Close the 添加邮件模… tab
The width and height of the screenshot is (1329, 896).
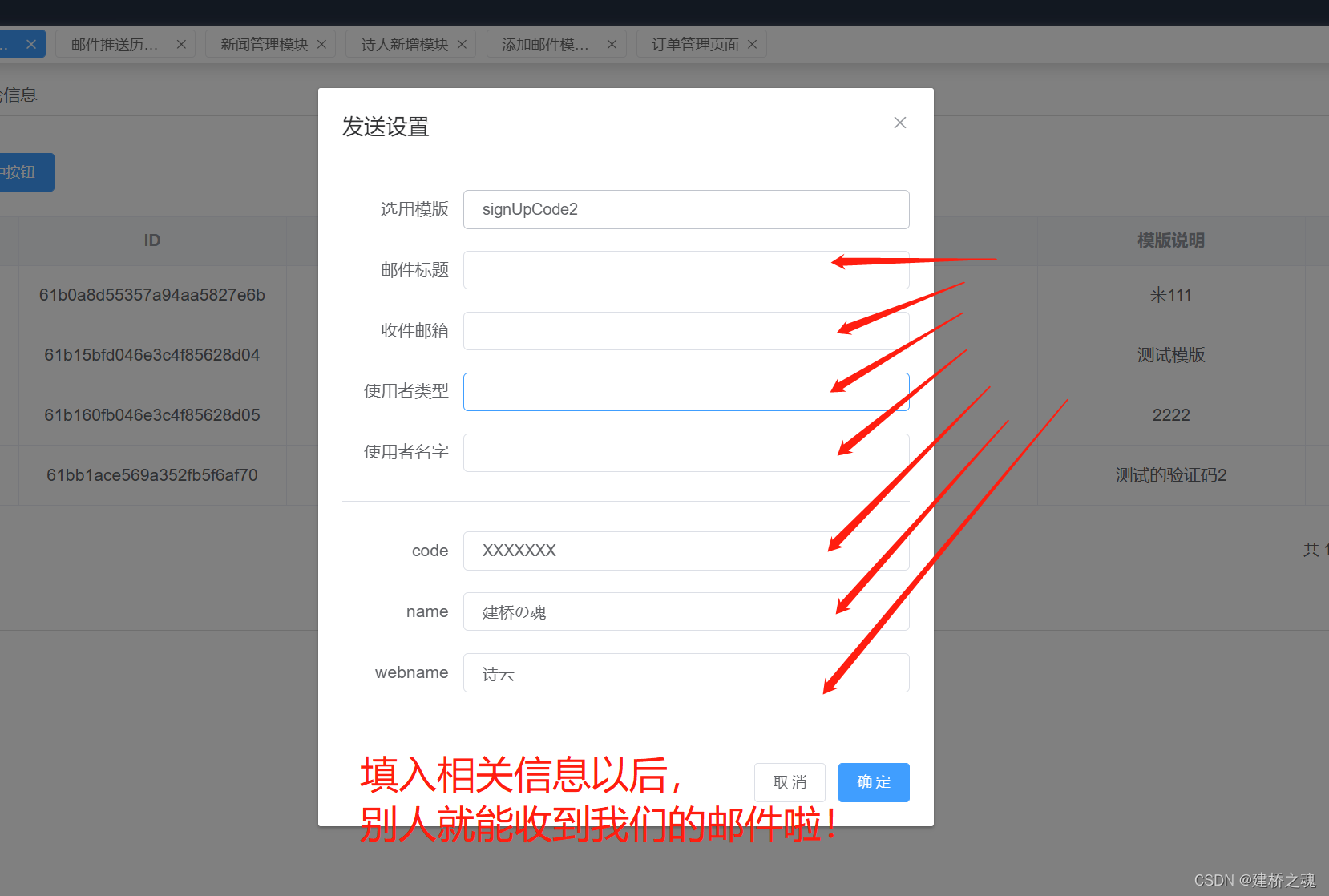click(x=612, y=45)
